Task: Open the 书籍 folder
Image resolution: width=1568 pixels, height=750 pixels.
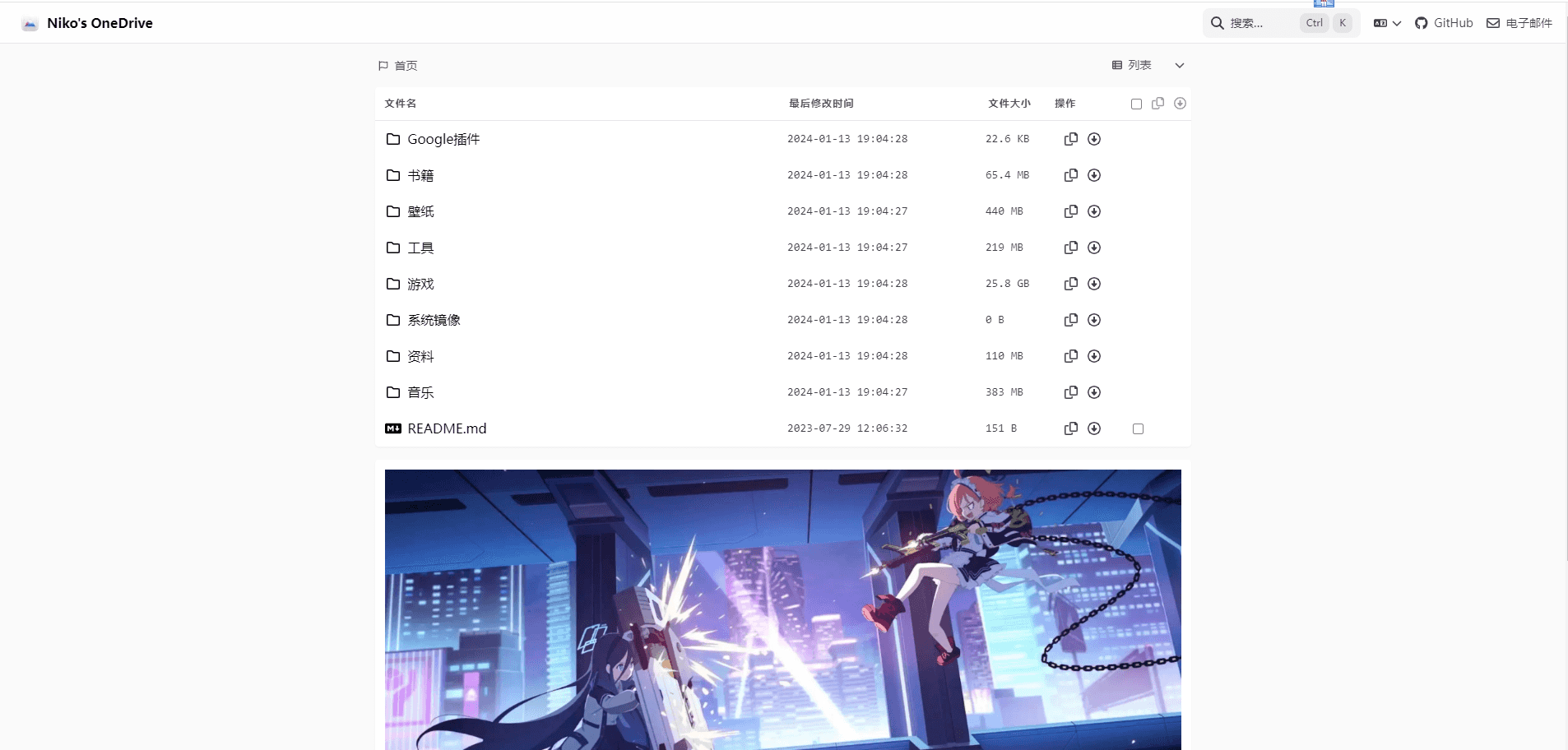Action: [x=410, y=175]
